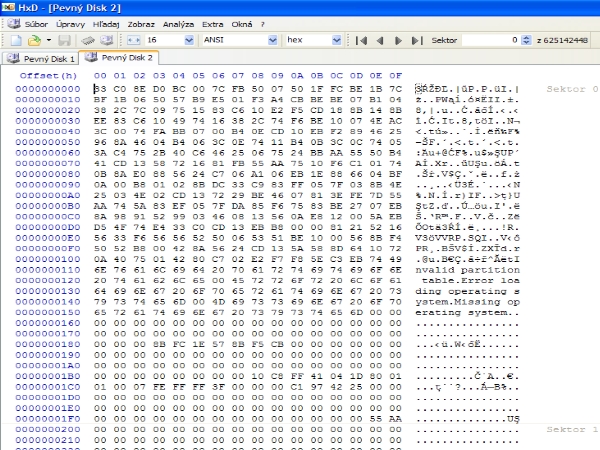Click decoded text 'table.Error loa'
600x450 pixels.
pos(471,280)
